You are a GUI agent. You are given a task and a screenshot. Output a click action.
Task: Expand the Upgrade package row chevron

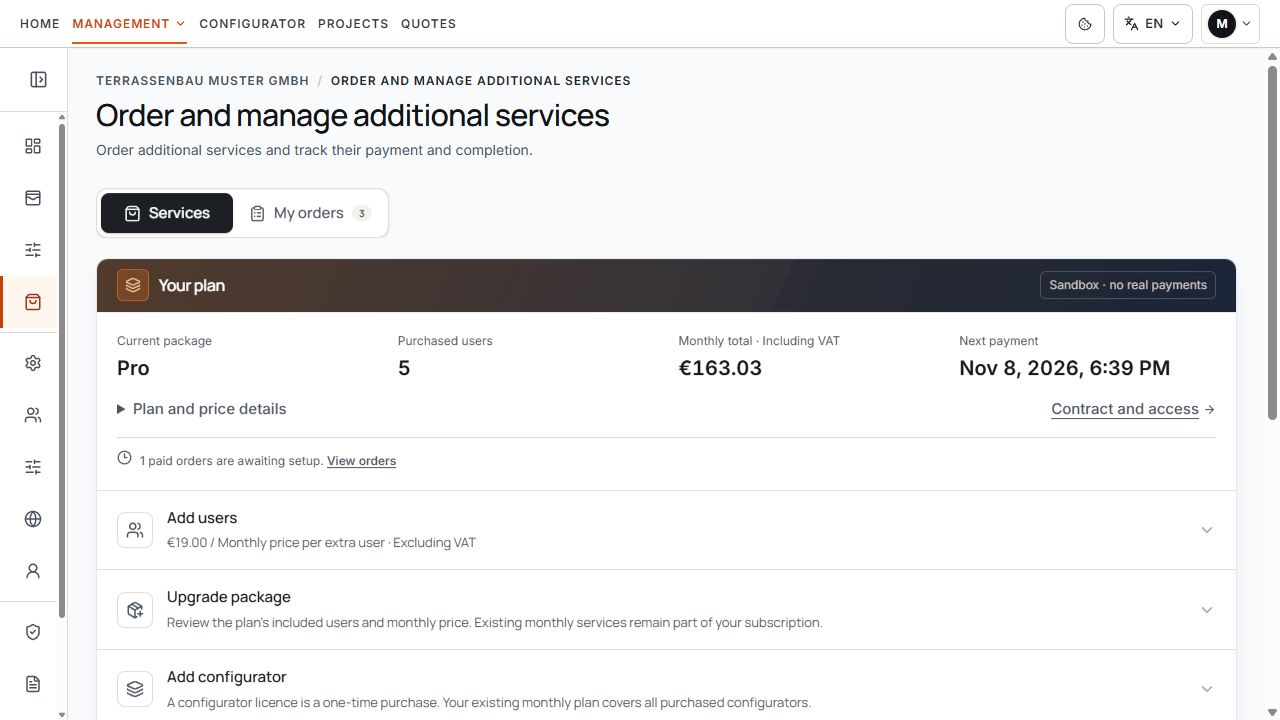[1207, 610]
